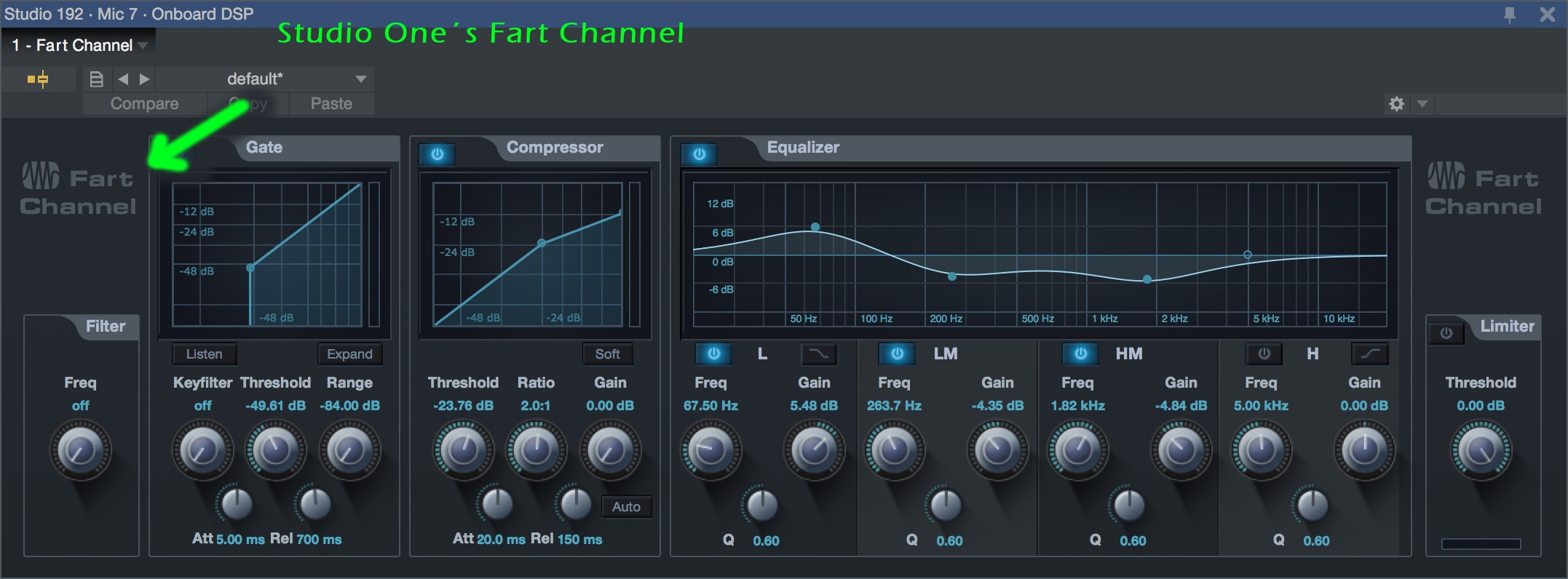Screen dimensions: 1568x579
Task: Click the Gate Release small knob
Action: (315, 503)
